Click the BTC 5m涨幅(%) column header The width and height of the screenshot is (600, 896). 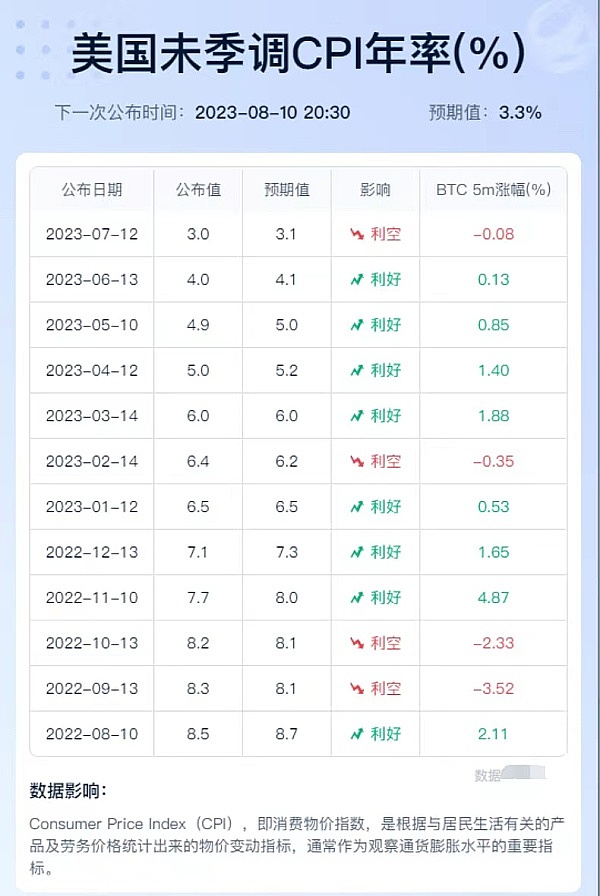pyautogui.click(x=494, y=190)
